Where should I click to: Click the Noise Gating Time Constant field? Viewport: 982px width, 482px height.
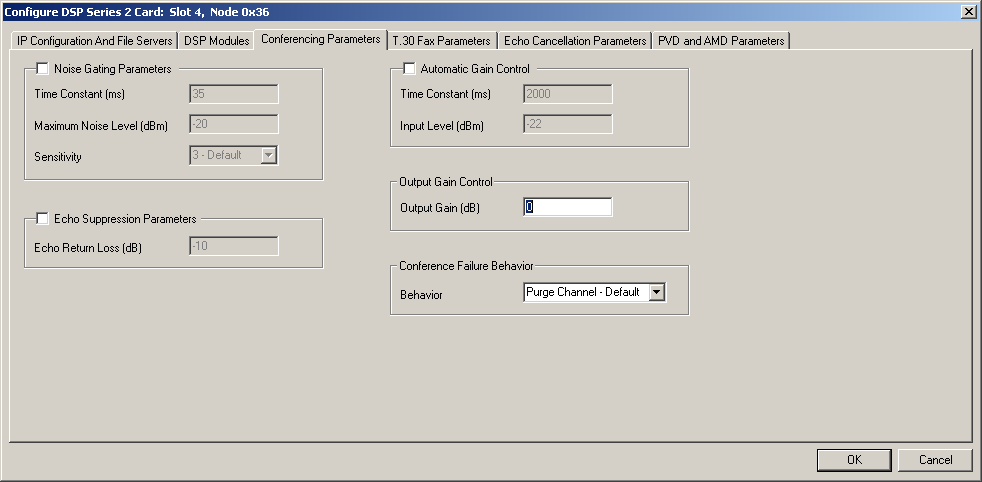click(233, 94)
